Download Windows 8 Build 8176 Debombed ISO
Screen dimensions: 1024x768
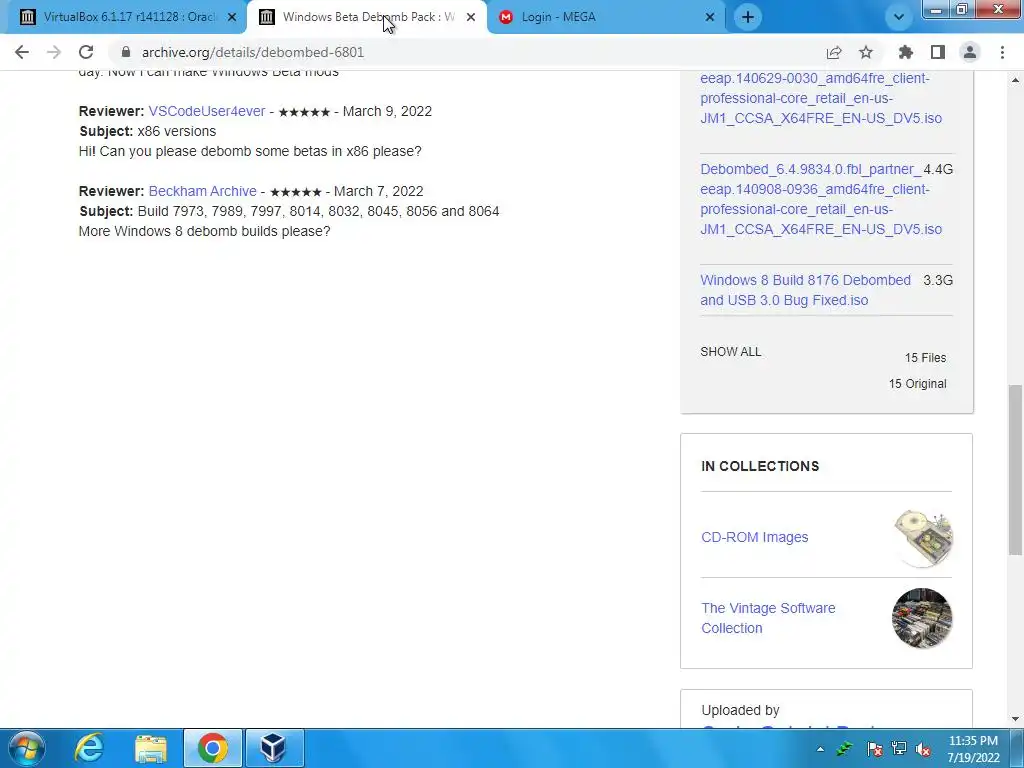click(x=805, y=290)
